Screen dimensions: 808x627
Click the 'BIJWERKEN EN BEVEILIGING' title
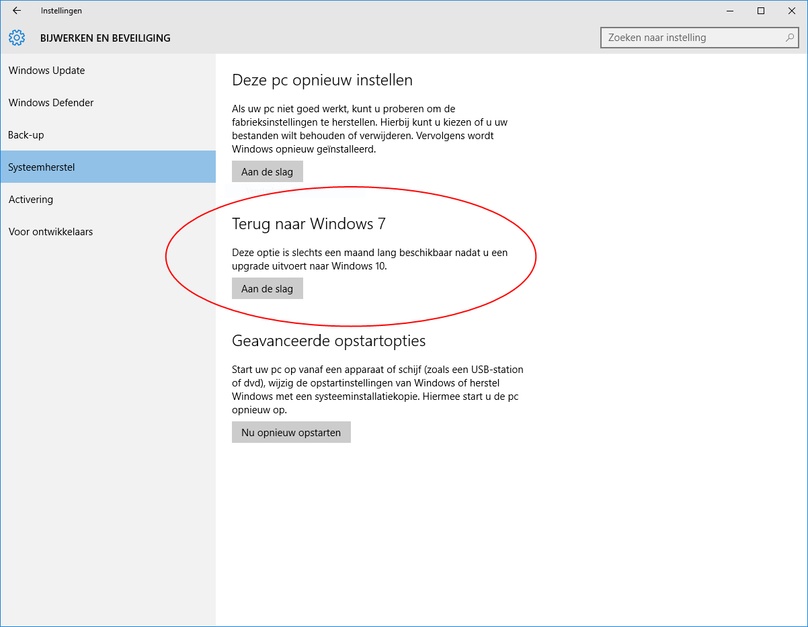(105, 38)
